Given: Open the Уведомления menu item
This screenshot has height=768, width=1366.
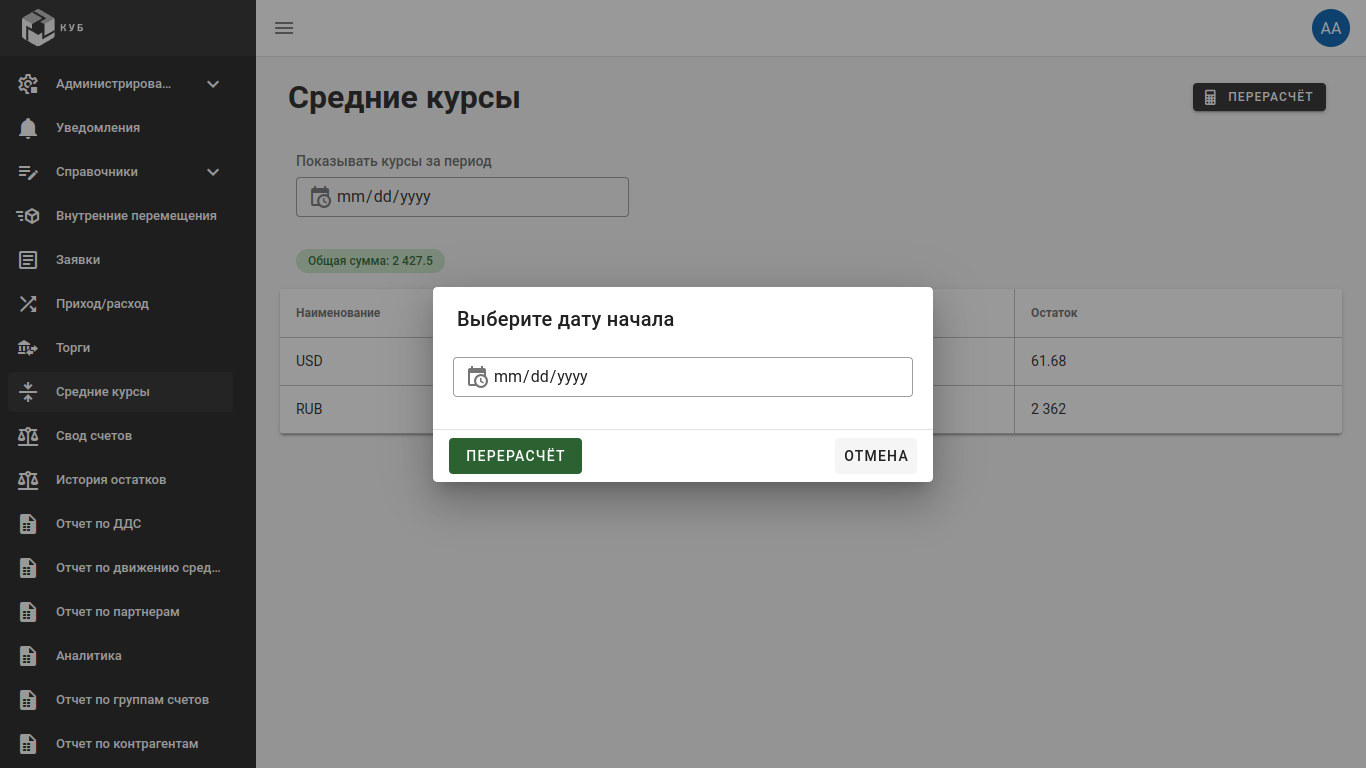Looking at the screenshot, I should 120,128.
